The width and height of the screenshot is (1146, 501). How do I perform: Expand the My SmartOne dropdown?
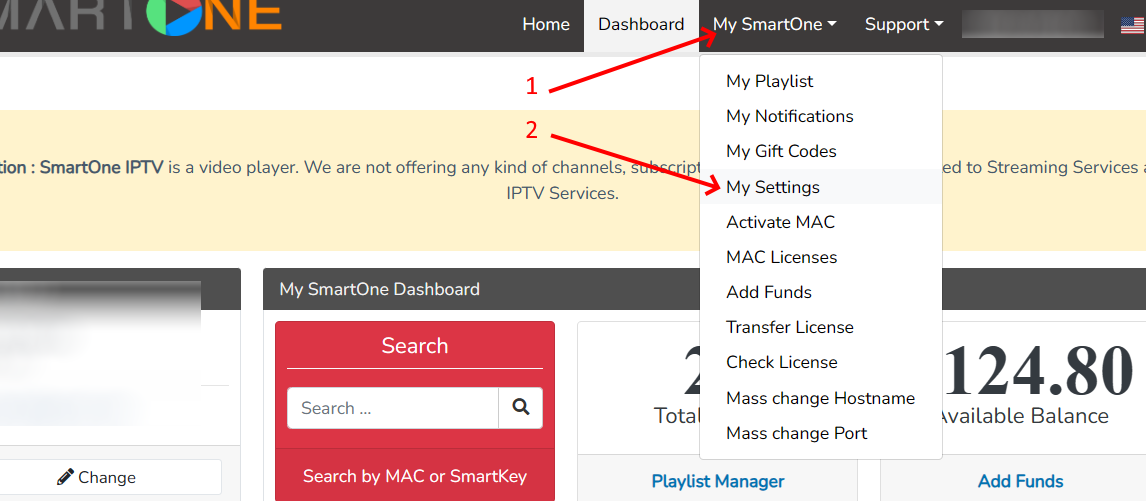[775, 24]
